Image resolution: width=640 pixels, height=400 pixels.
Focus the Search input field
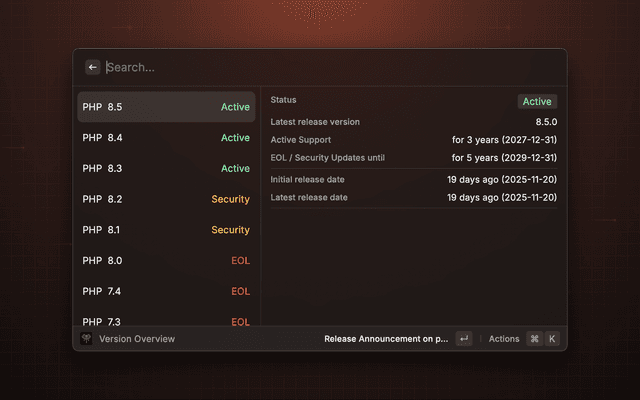pyautogui.click(x=330, y=67)
